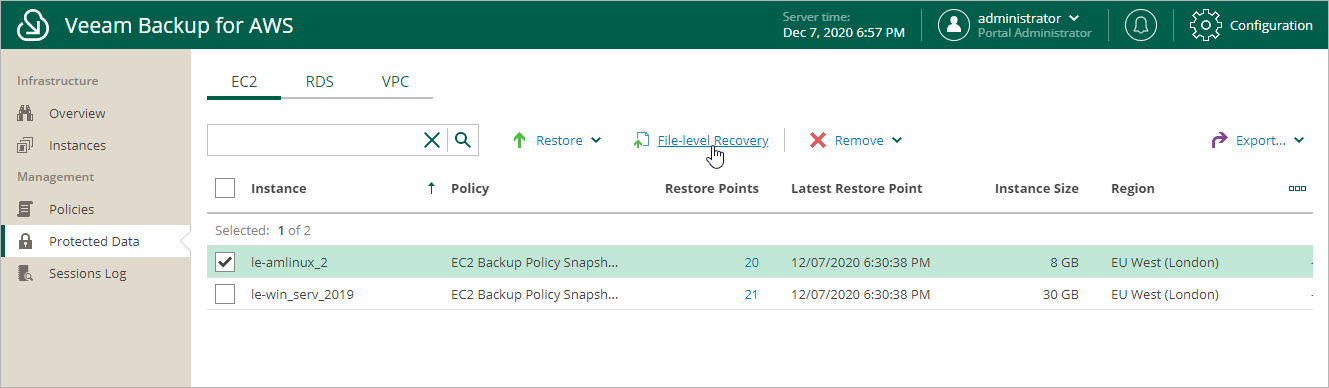The image size is (1329, 388).
Task: Click the Server time display
Action: pyautogui.click(x=843, y=25)
